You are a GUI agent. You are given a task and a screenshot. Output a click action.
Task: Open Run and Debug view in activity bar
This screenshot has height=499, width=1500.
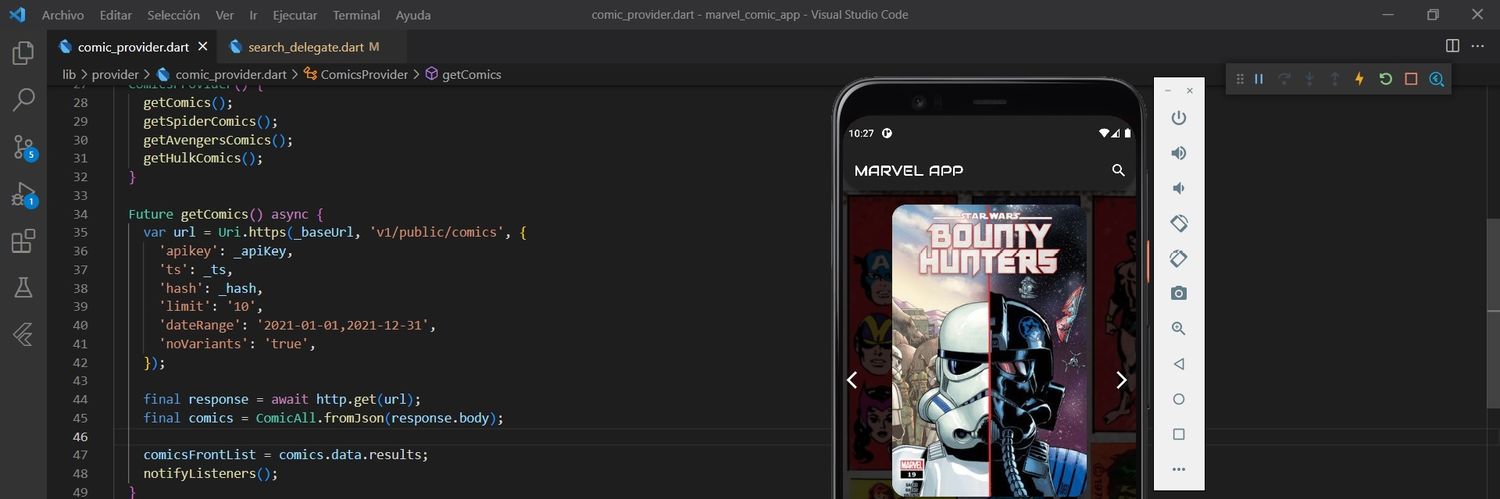point(24,195)
